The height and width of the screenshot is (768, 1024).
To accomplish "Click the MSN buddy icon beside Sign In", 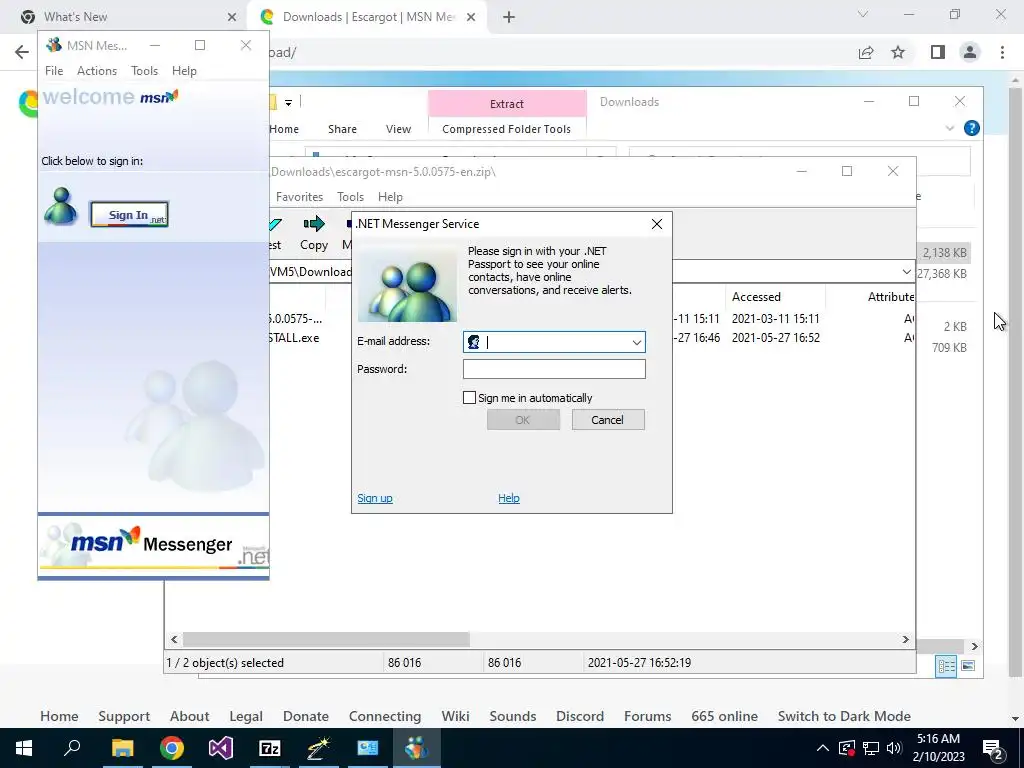I will pos(61,206).
